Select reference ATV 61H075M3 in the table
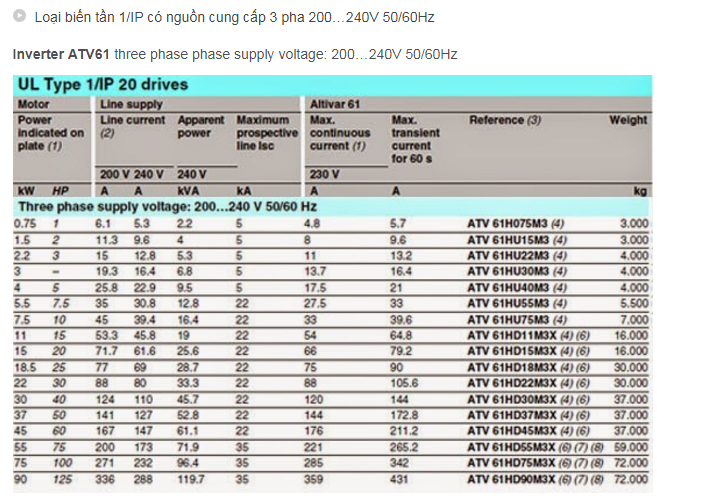 point(514,223)
